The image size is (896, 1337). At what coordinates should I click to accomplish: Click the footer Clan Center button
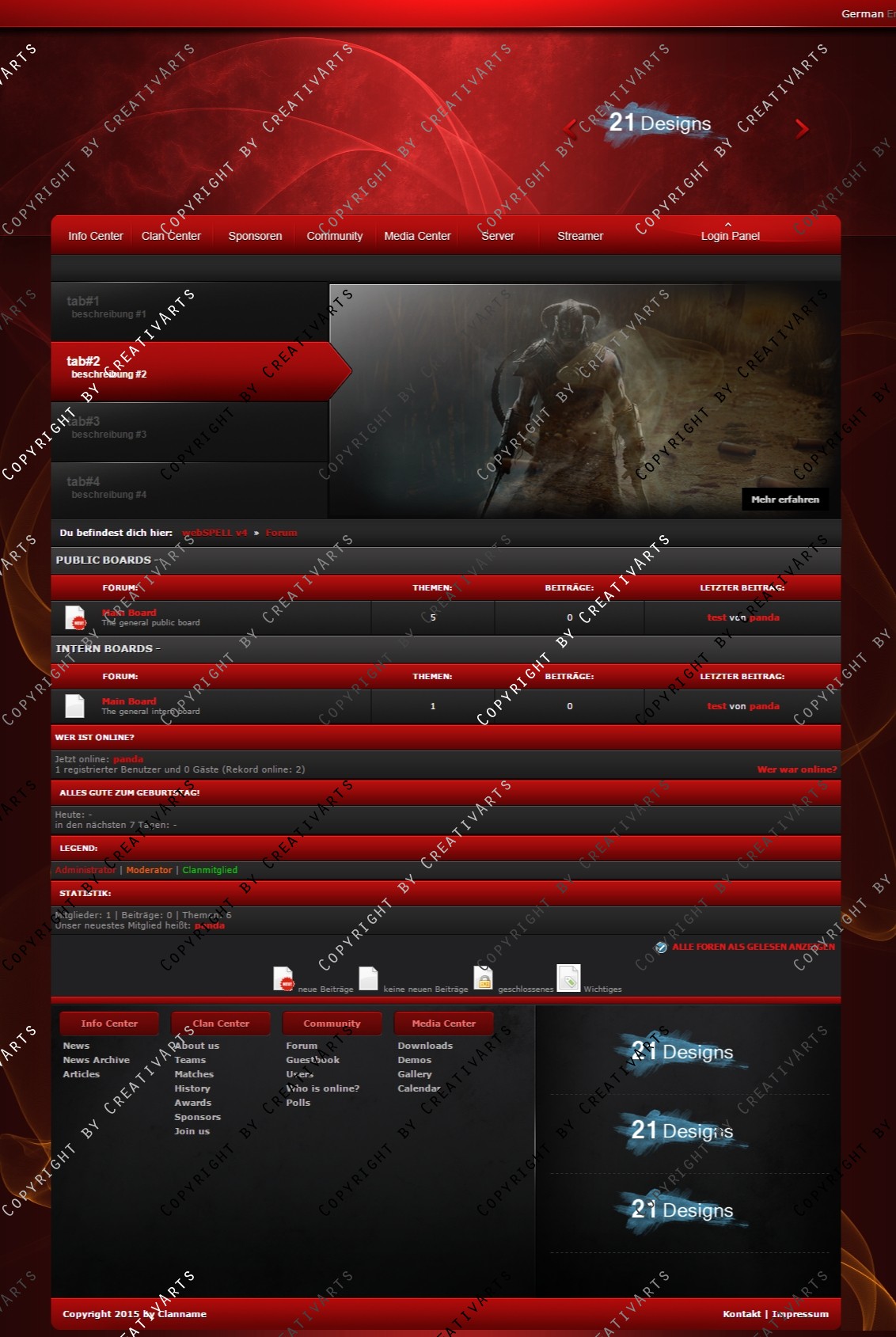[221, 1024]
